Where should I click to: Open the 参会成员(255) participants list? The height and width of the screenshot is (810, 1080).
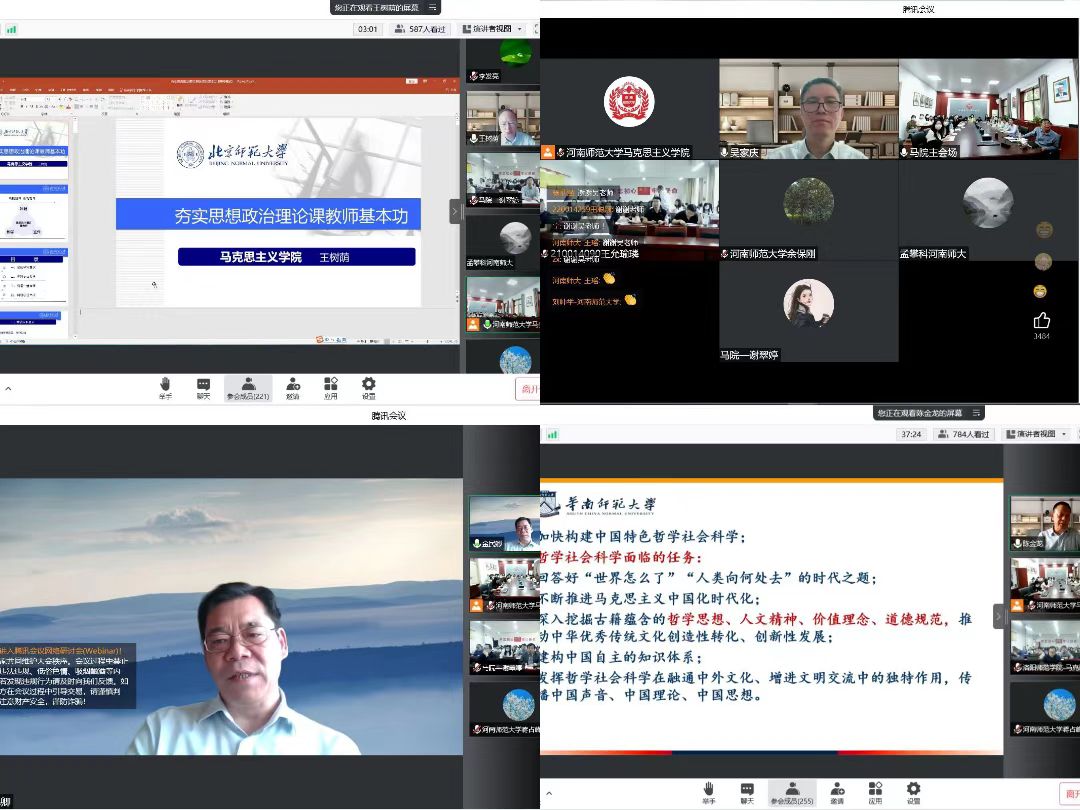(x=792, y=793)
